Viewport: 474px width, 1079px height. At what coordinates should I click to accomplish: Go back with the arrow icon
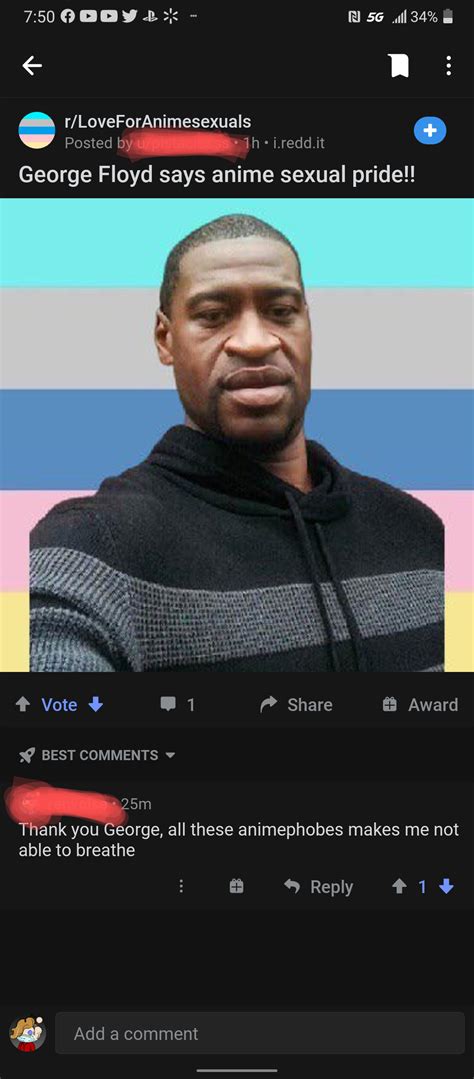click(32, 66)
